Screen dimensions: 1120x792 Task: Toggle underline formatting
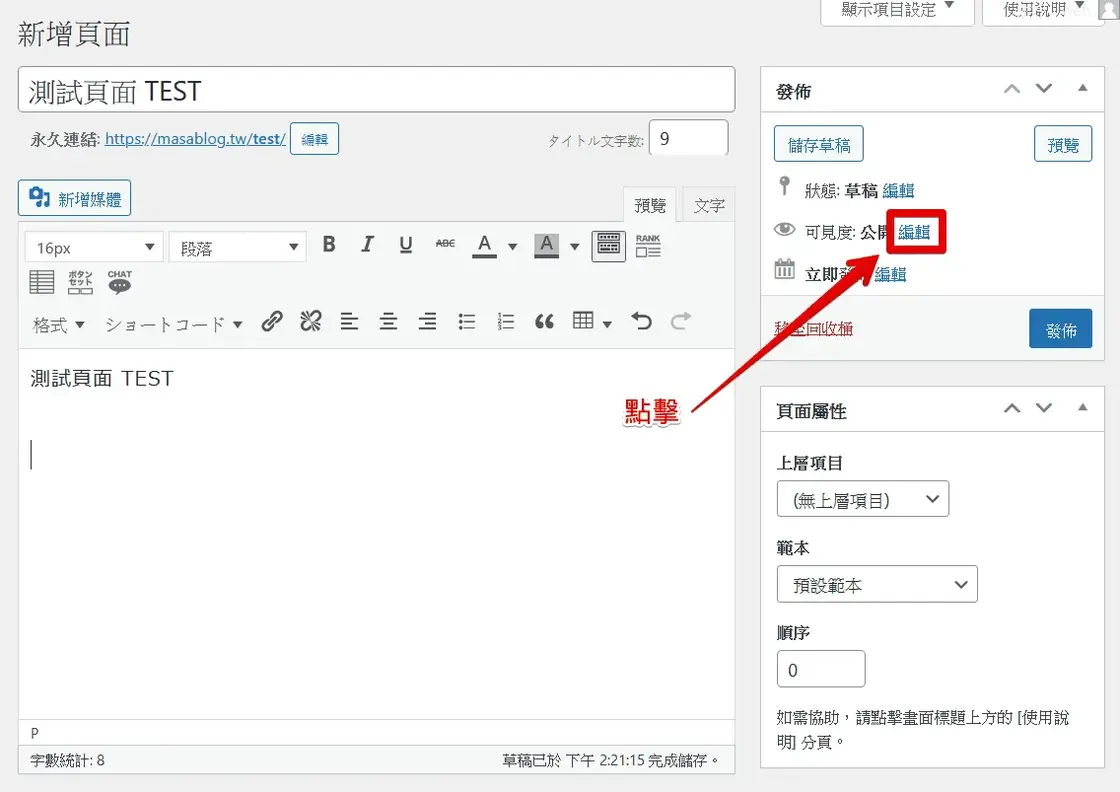(x=406, y=245)
